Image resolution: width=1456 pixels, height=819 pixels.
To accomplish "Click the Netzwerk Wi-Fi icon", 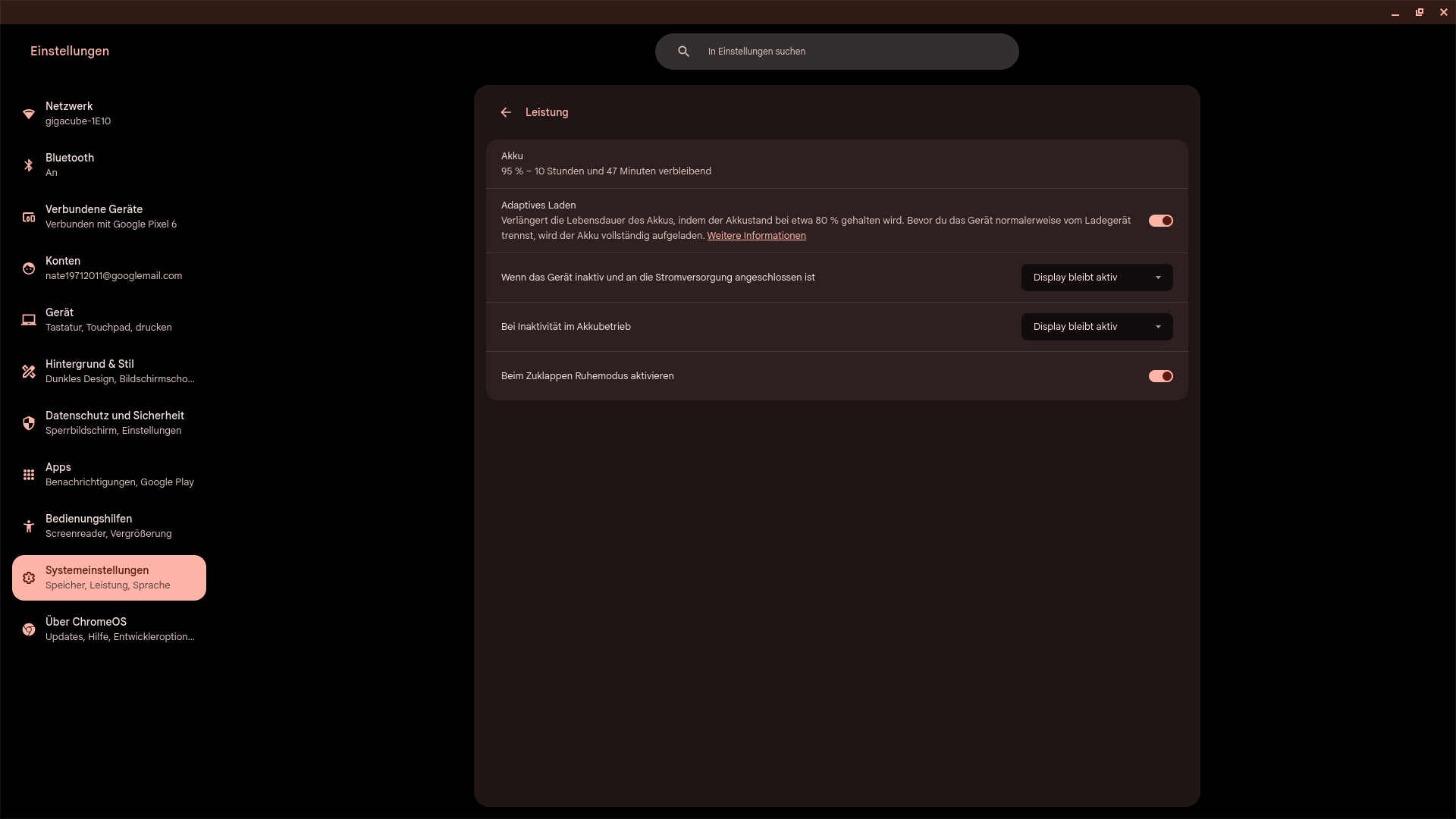I will [x=29, y=114].
